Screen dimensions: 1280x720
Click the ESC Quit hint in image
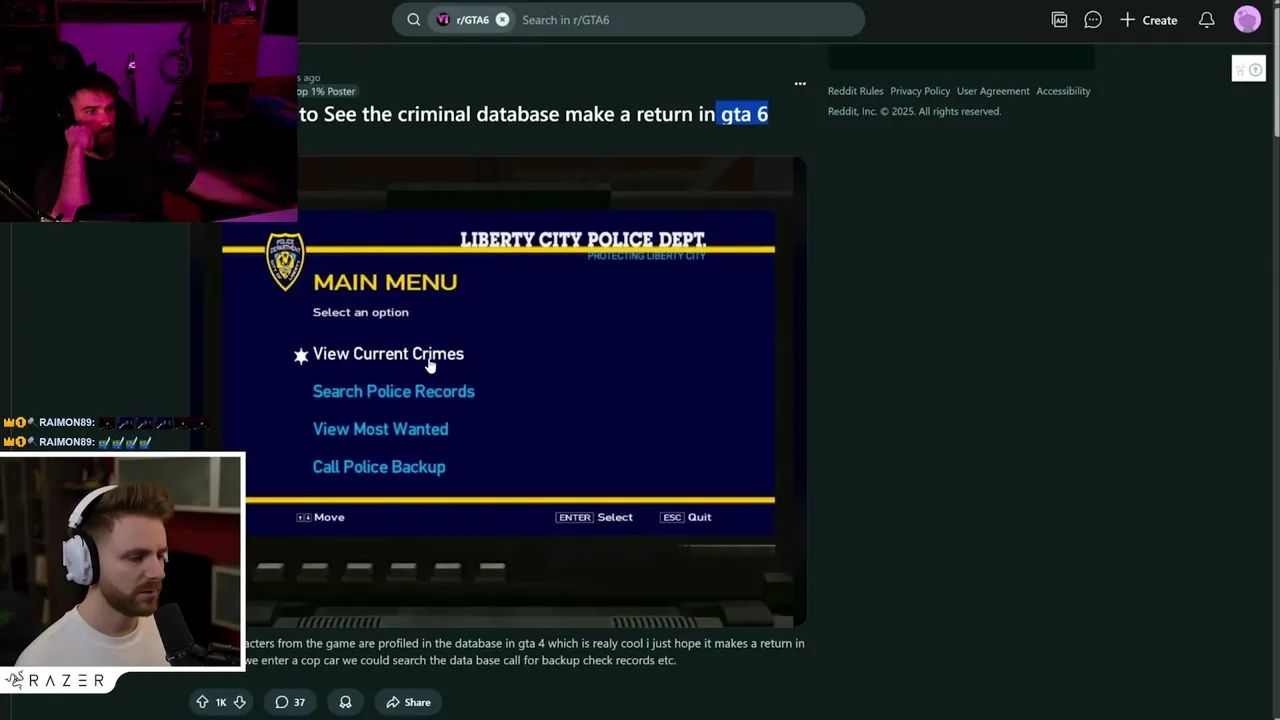point(686,517)
